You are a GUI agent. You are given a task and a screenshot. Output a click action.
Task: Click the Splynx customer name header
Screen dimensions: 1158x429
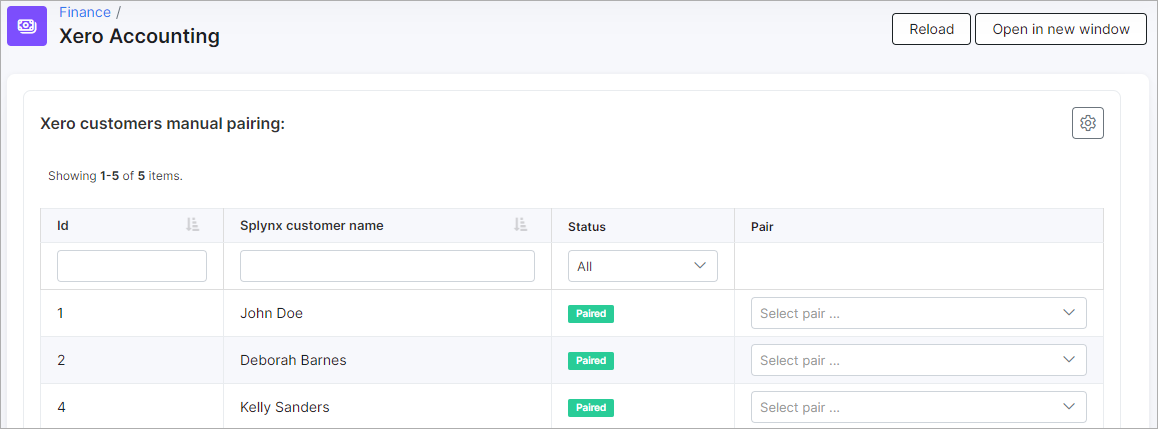(x=312, y=226)
